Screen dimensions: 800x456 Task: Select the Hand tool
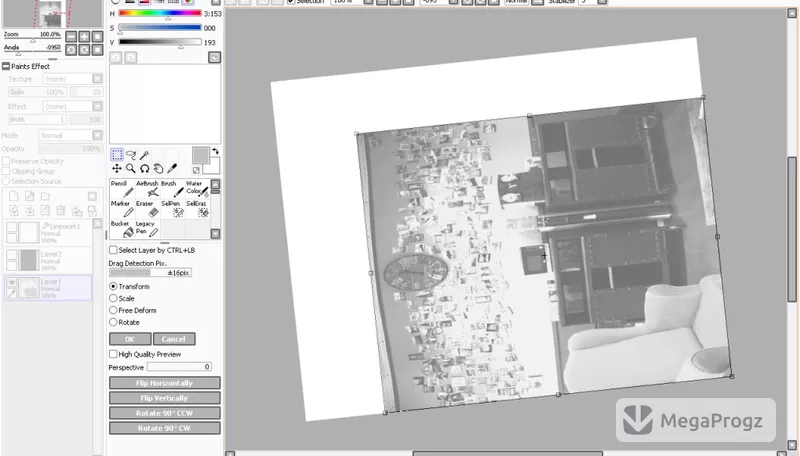[159, 168]
